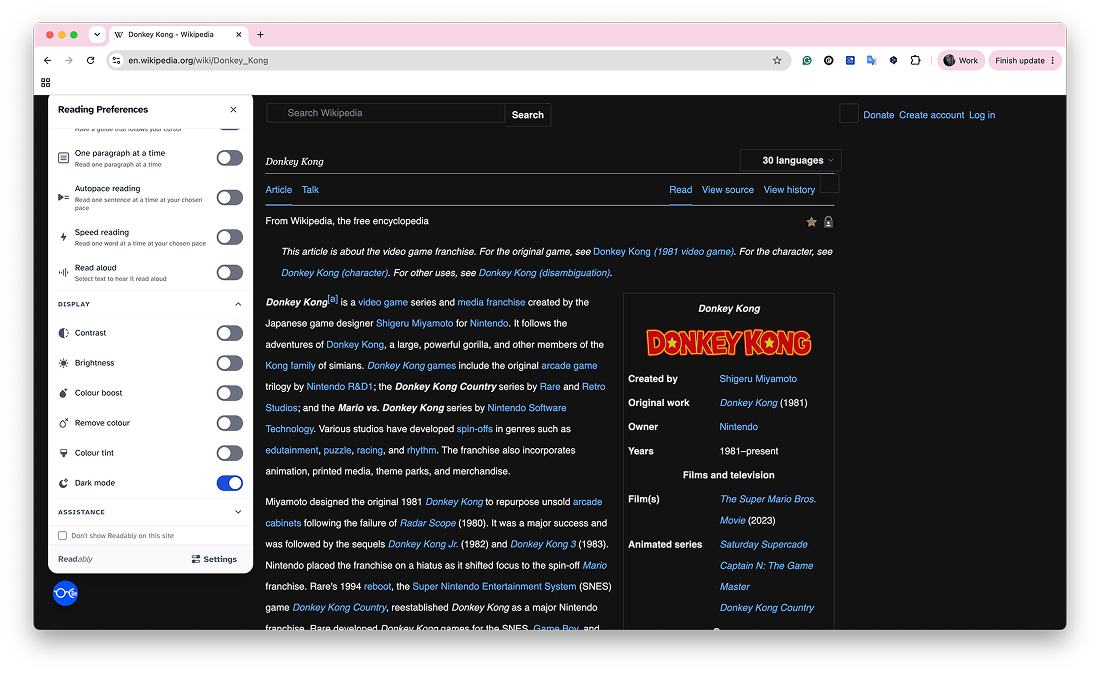This screenshot has height=674, width=1100.
Task: Collapse the DISPLAY section chevron
Action: (x=238, y=304)
